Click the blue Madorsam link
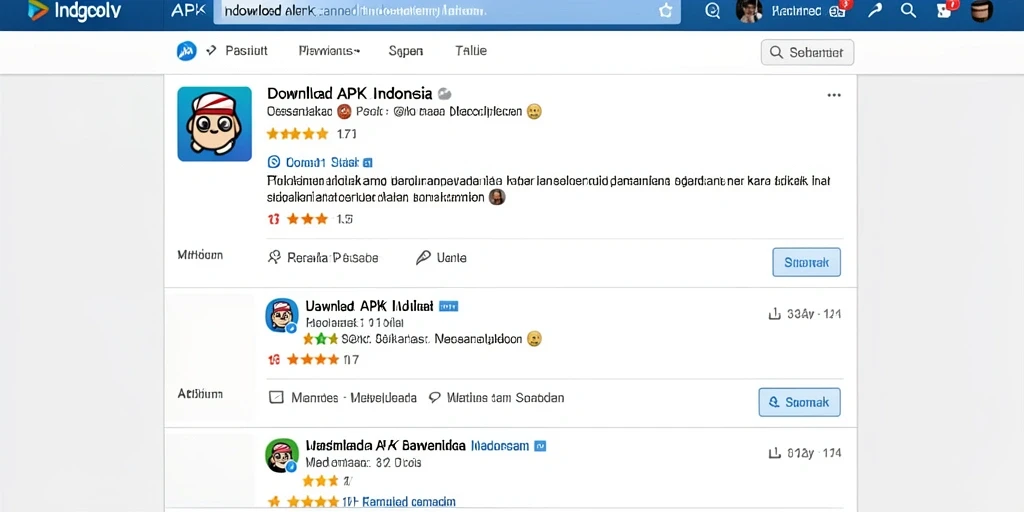This screenshot has height=512, width=1024. click(500, 445)
